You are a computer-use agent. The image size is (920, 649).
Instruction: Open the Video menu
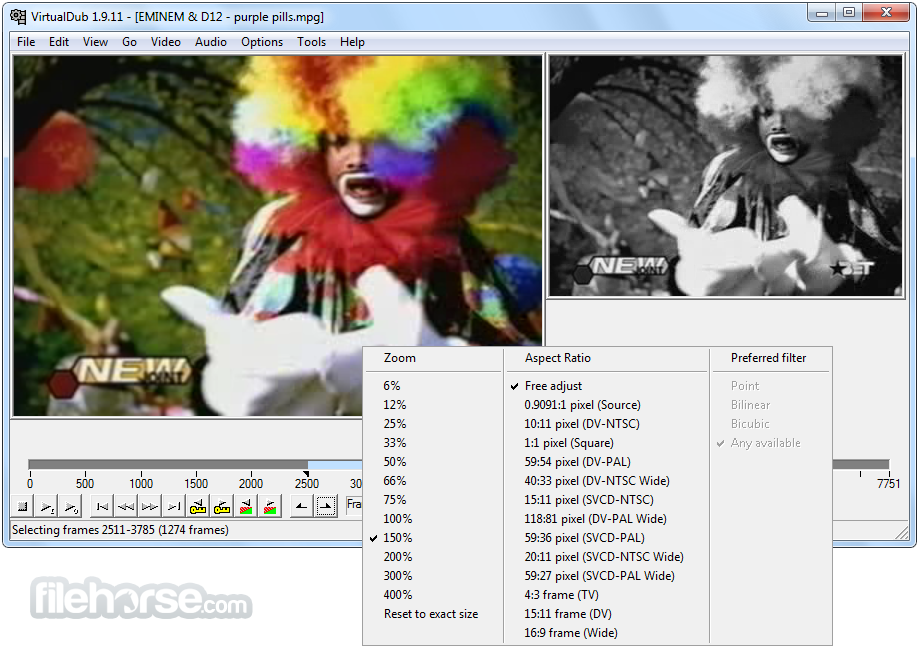[165, 42]
